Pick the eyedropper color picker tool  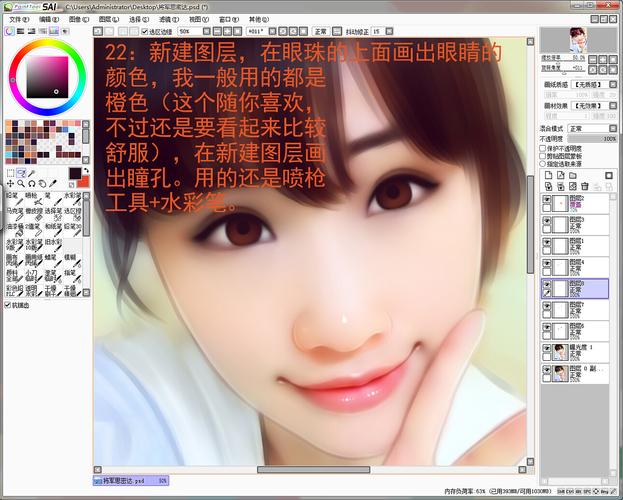54,183
